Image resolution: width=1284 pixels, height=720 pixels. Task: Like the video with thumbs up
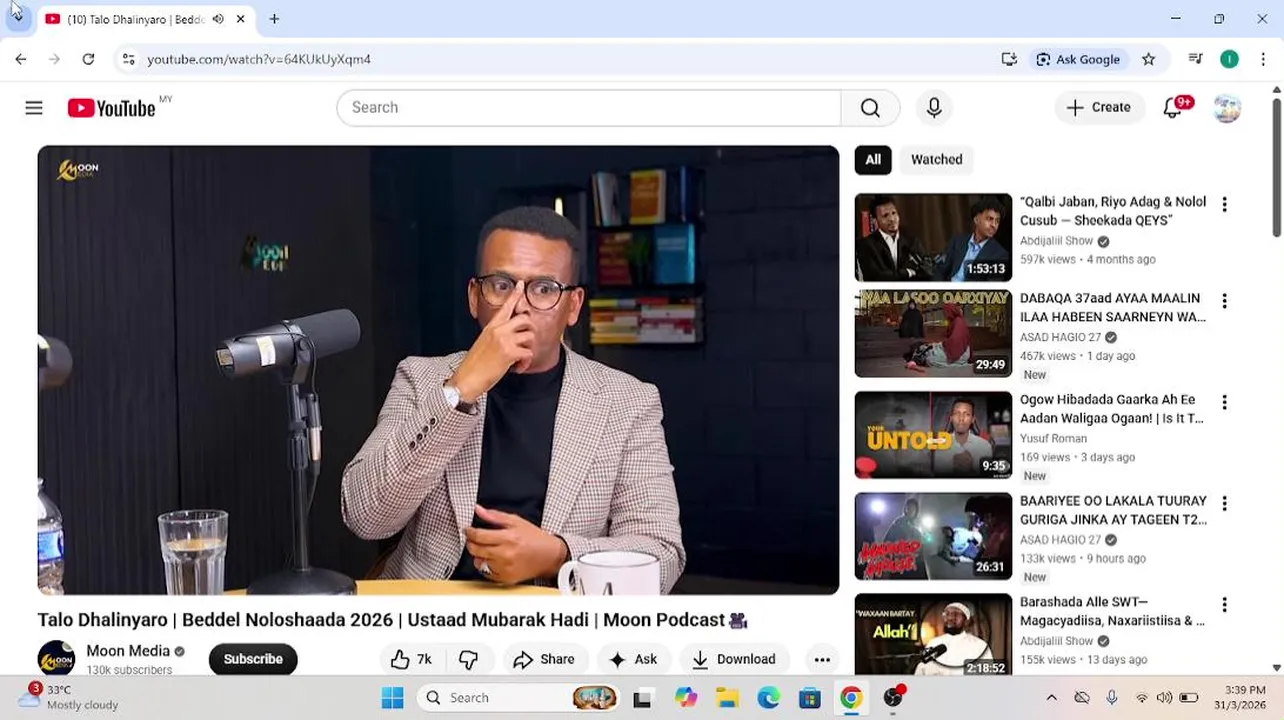coord(411,659)
